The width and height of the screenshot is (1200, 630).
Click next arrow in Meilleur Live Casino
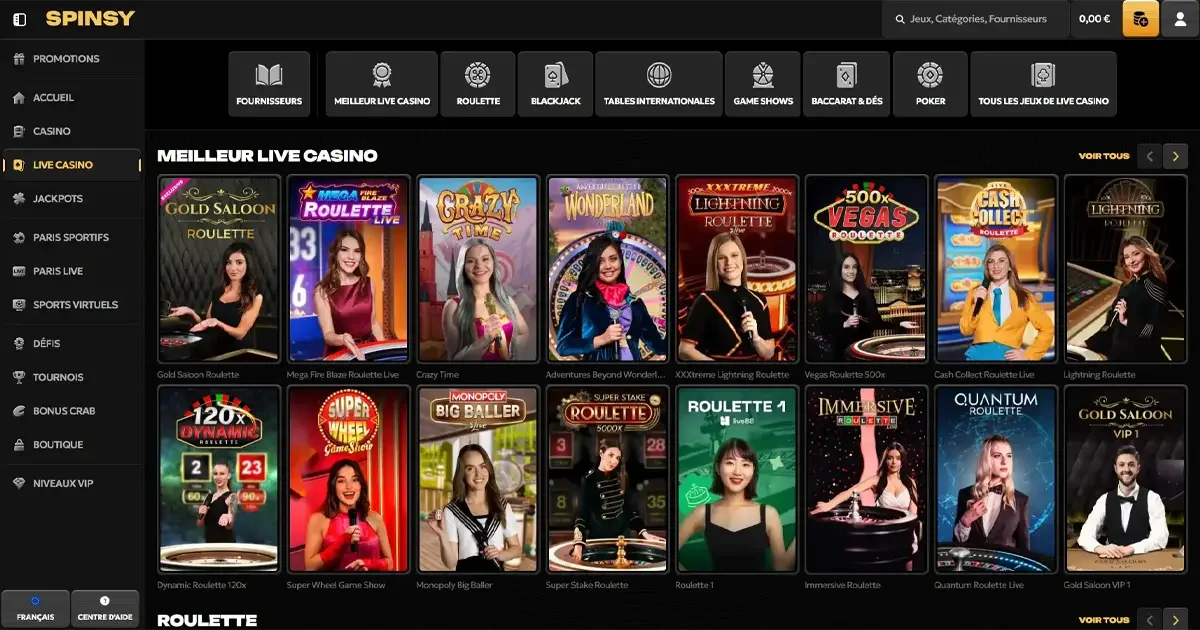point(1176,156)
